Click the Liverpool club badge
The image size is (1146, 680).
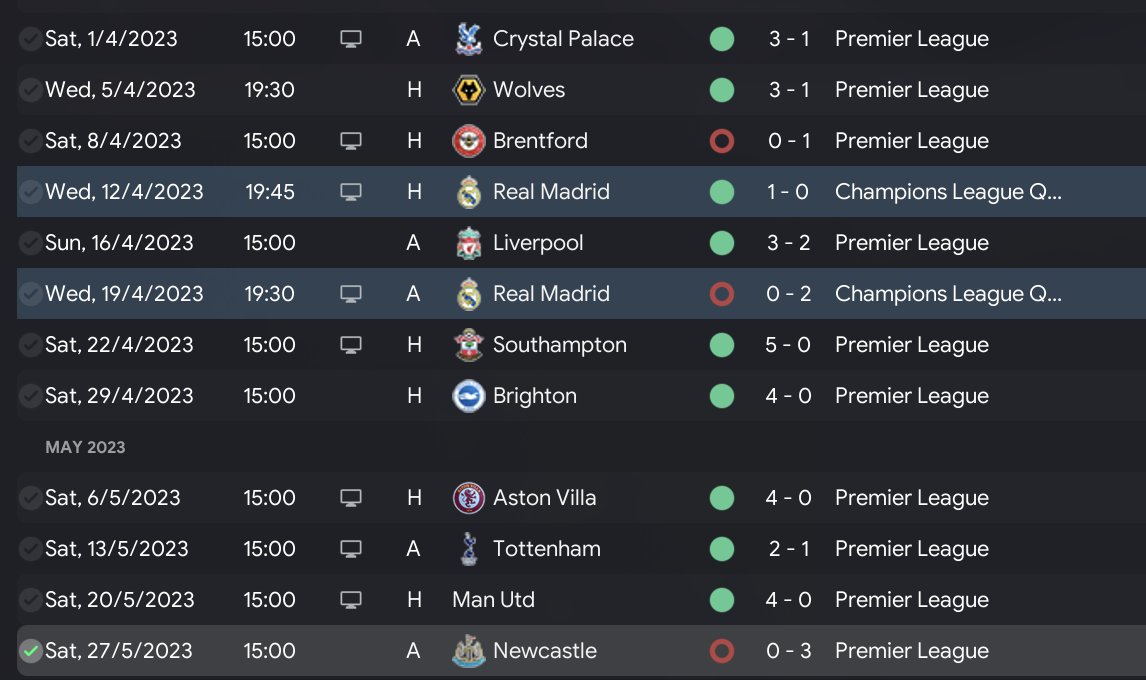tap(467, 243)
